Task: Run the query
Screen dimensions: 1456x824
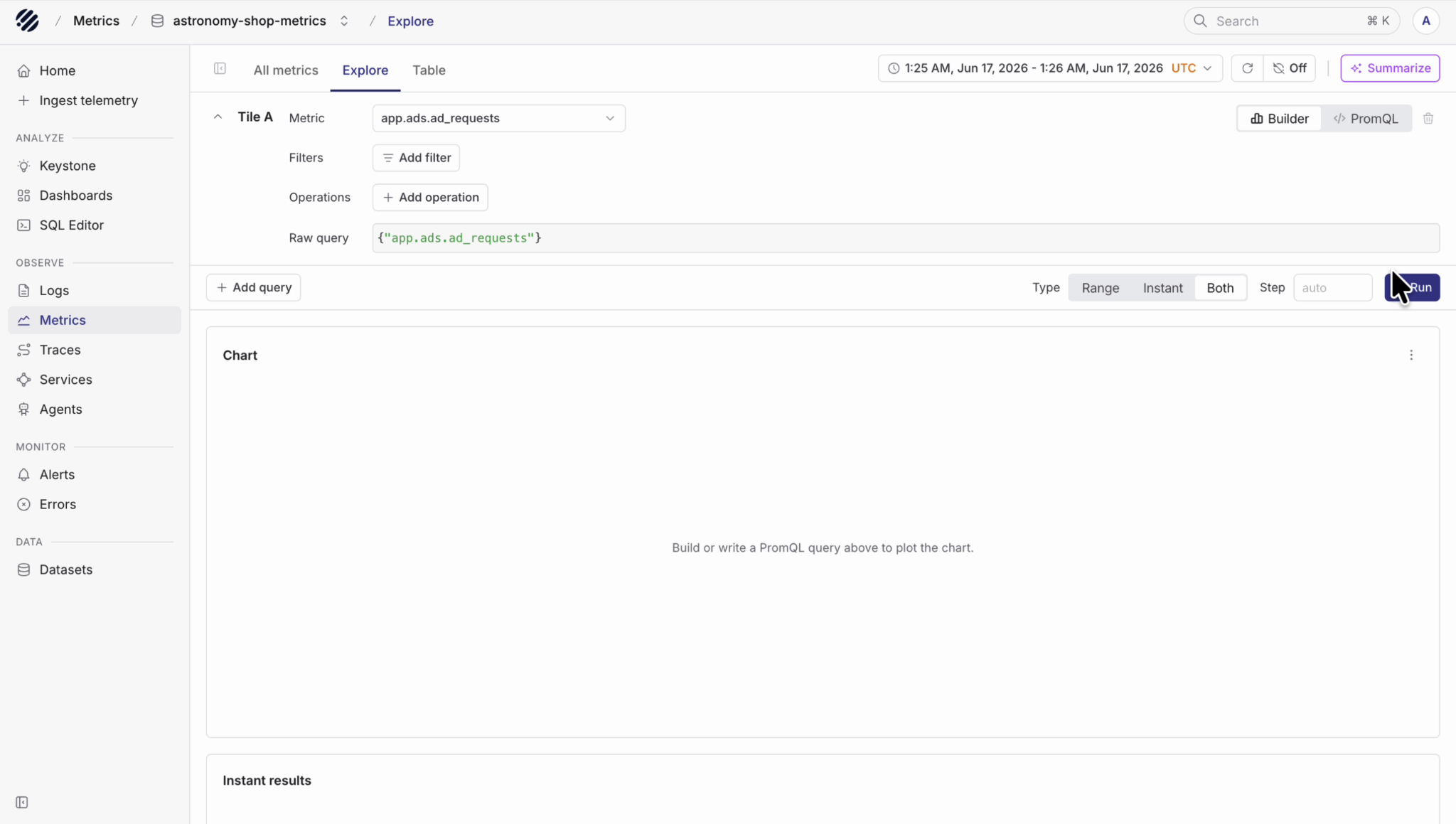Action: tap(1412, 288)
